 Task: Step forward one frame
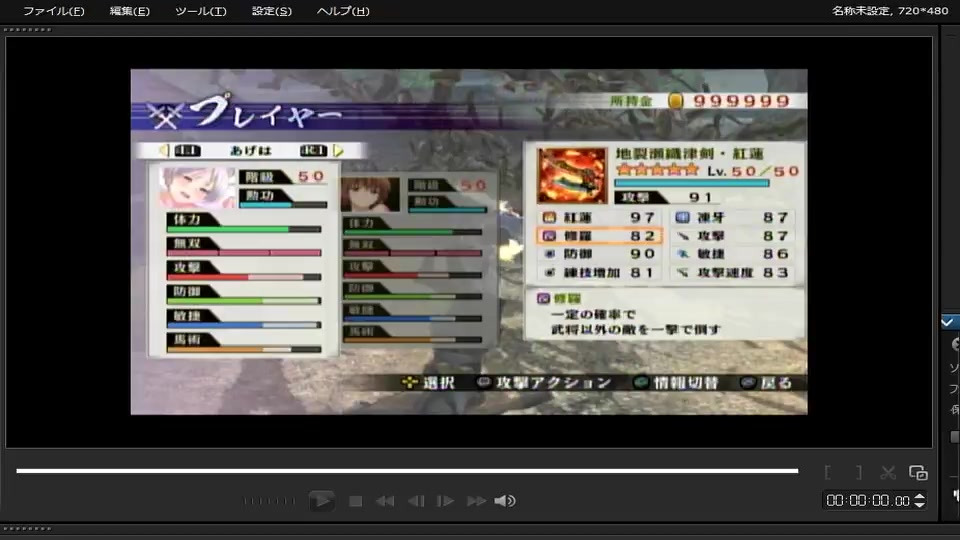445,501
